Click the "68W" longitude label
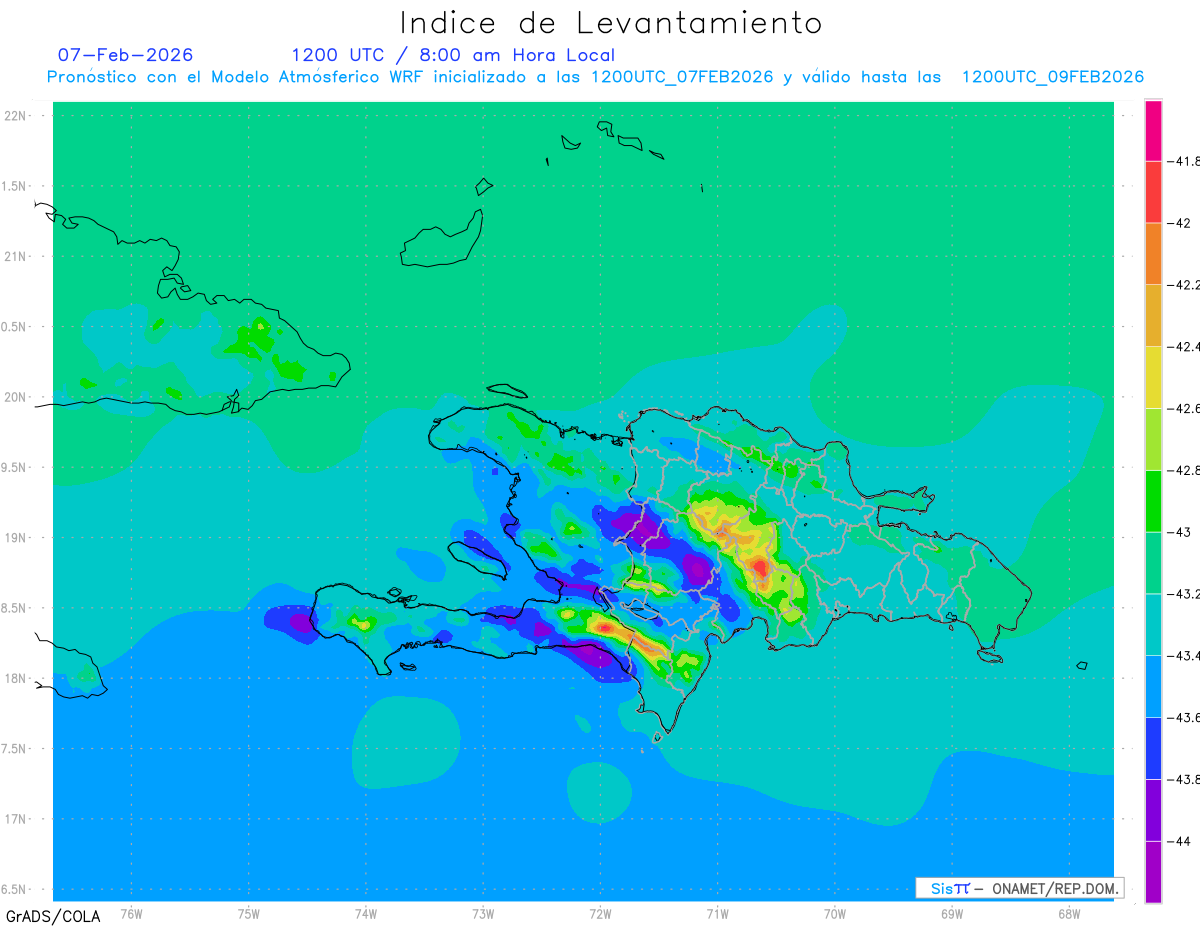This screenshot has width=1200, height=927. click(x=1069, y=913)
